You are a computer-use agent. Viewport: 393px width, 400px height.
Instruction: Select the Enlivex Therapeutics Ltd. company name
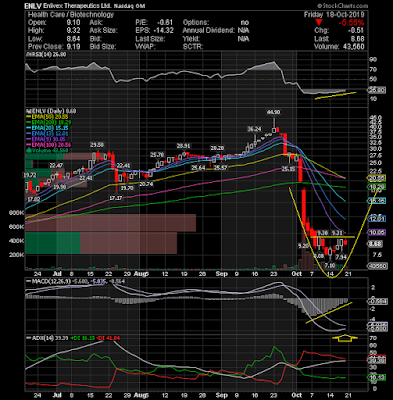coord(78,6)
